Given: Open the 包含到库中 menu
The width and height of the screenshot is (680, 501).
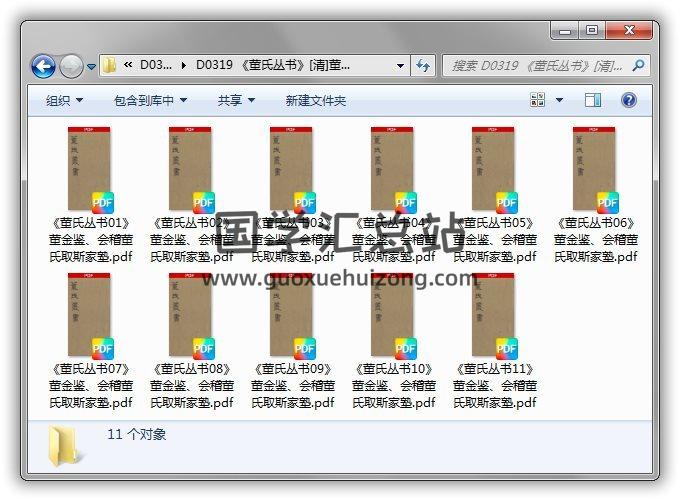Looking at the screenshot, I should (150, 100).
